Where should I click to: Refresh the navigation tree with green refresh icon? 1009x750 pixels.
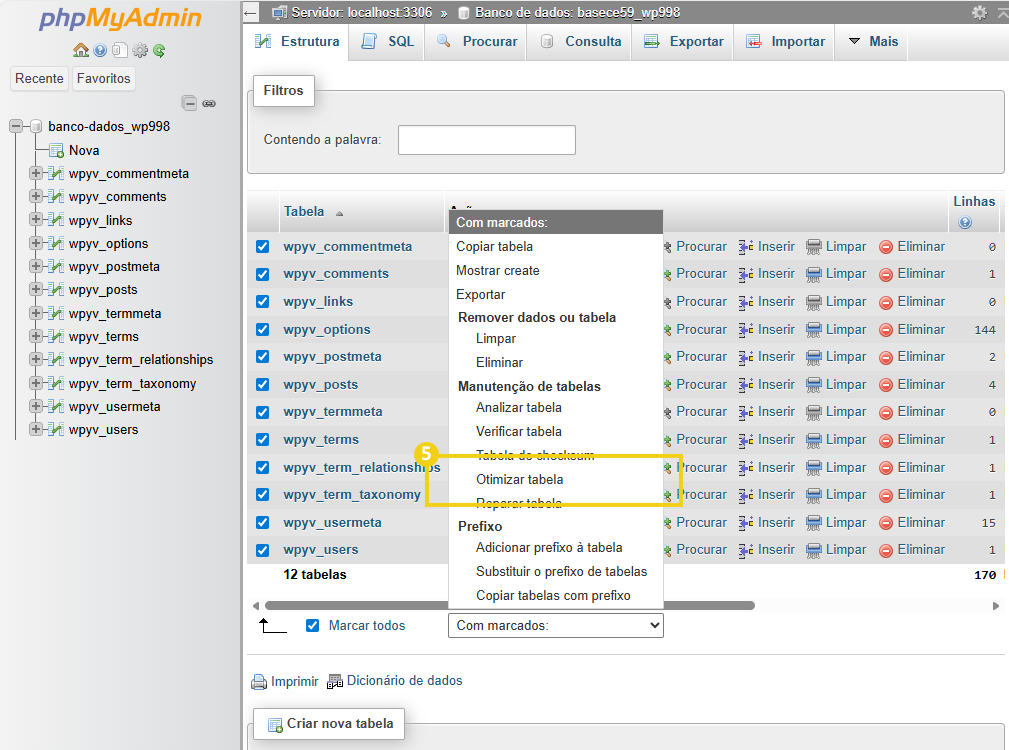coord(160,50)
